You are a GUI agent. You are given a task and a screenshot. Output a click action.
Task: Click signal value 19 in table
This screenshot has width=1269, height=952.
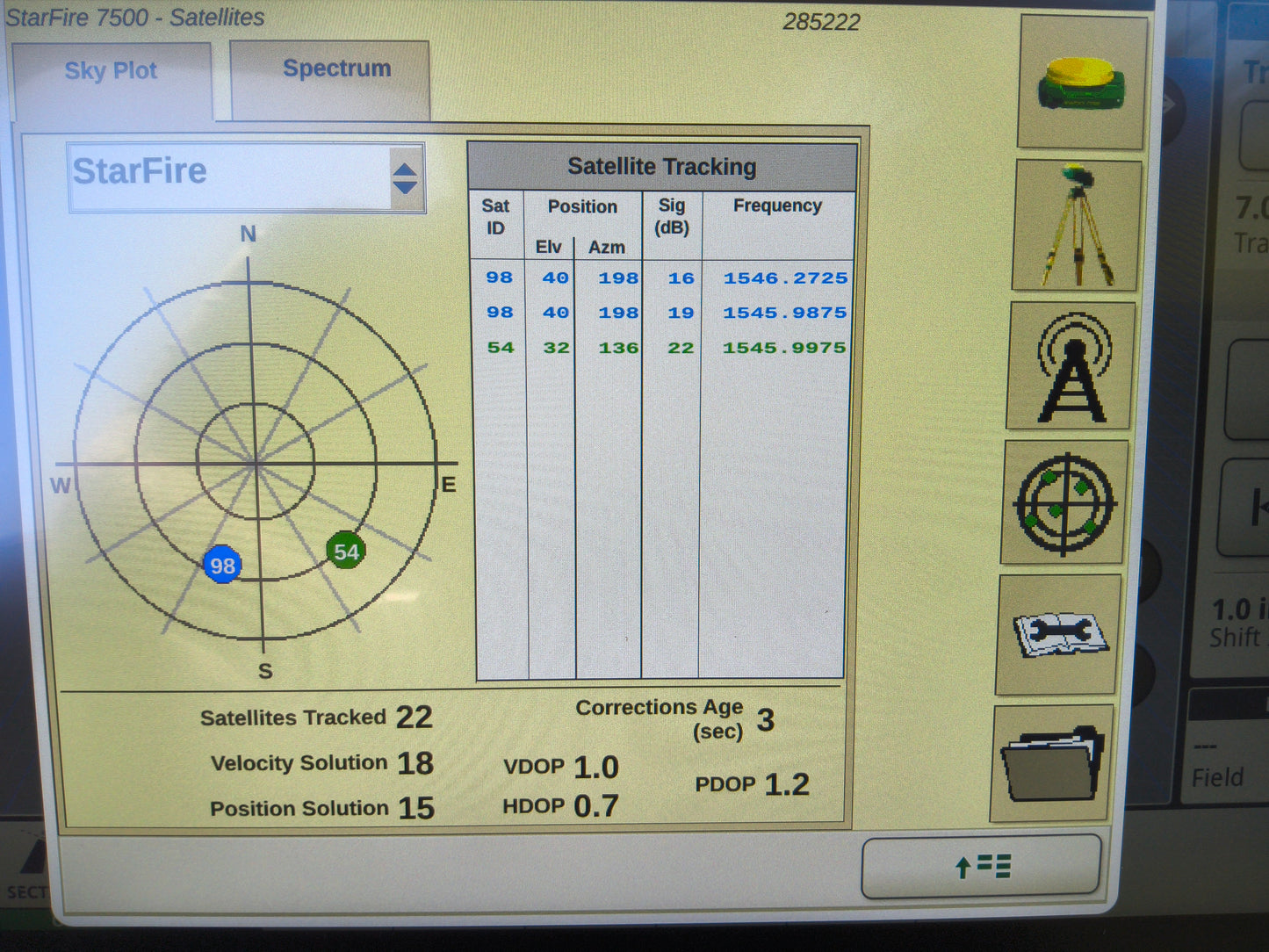click(681, 313)
